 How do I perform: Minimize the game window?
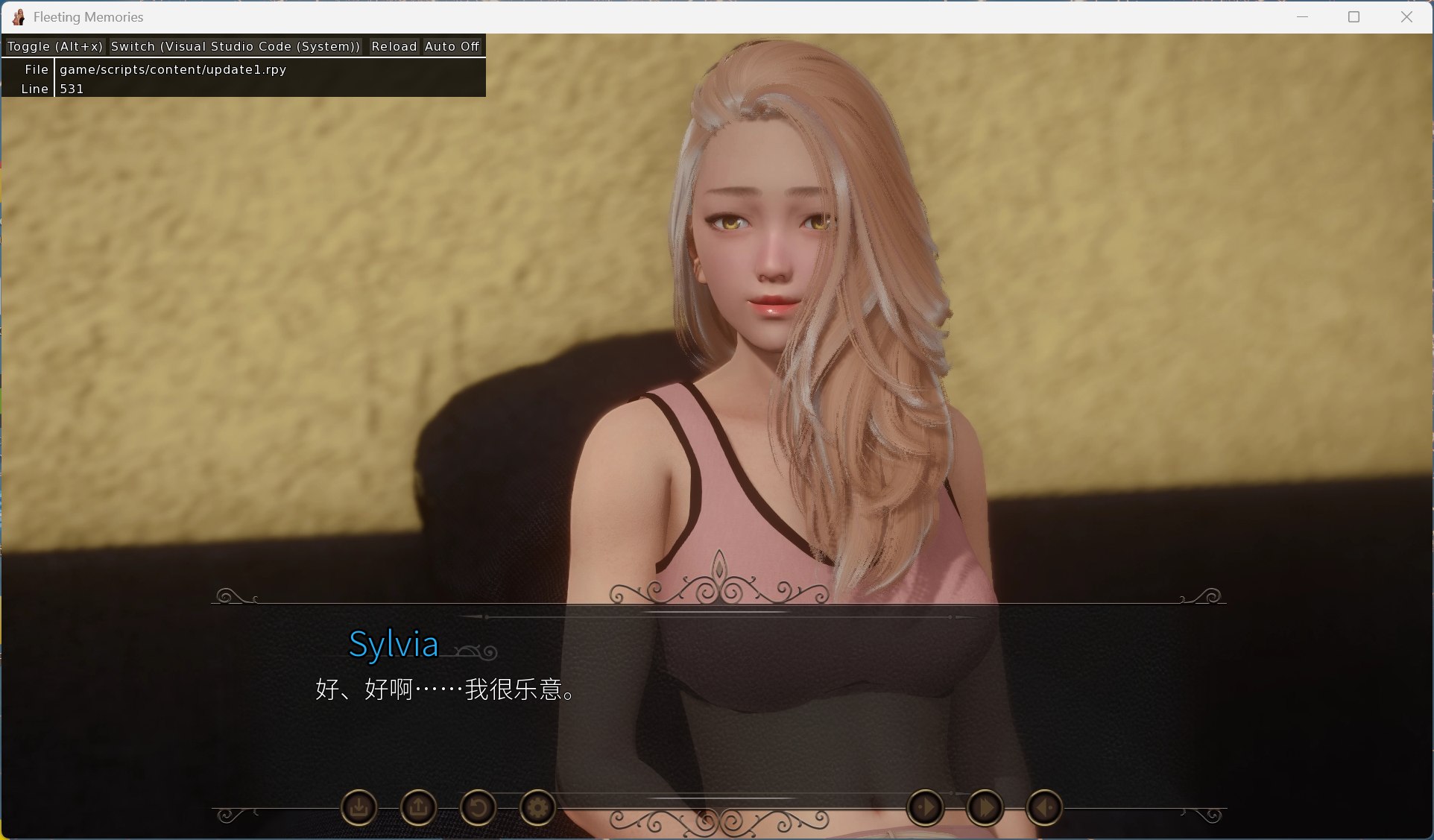[x=1302, y=16]
